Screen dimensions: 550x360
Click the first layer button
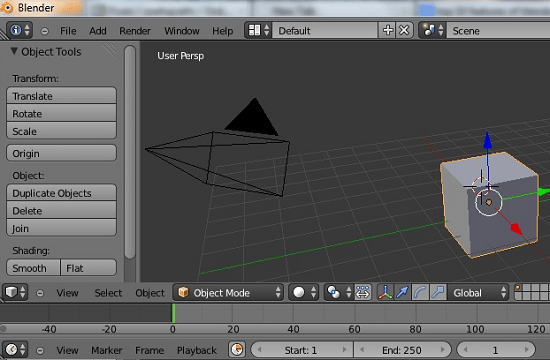pos(518,288)
